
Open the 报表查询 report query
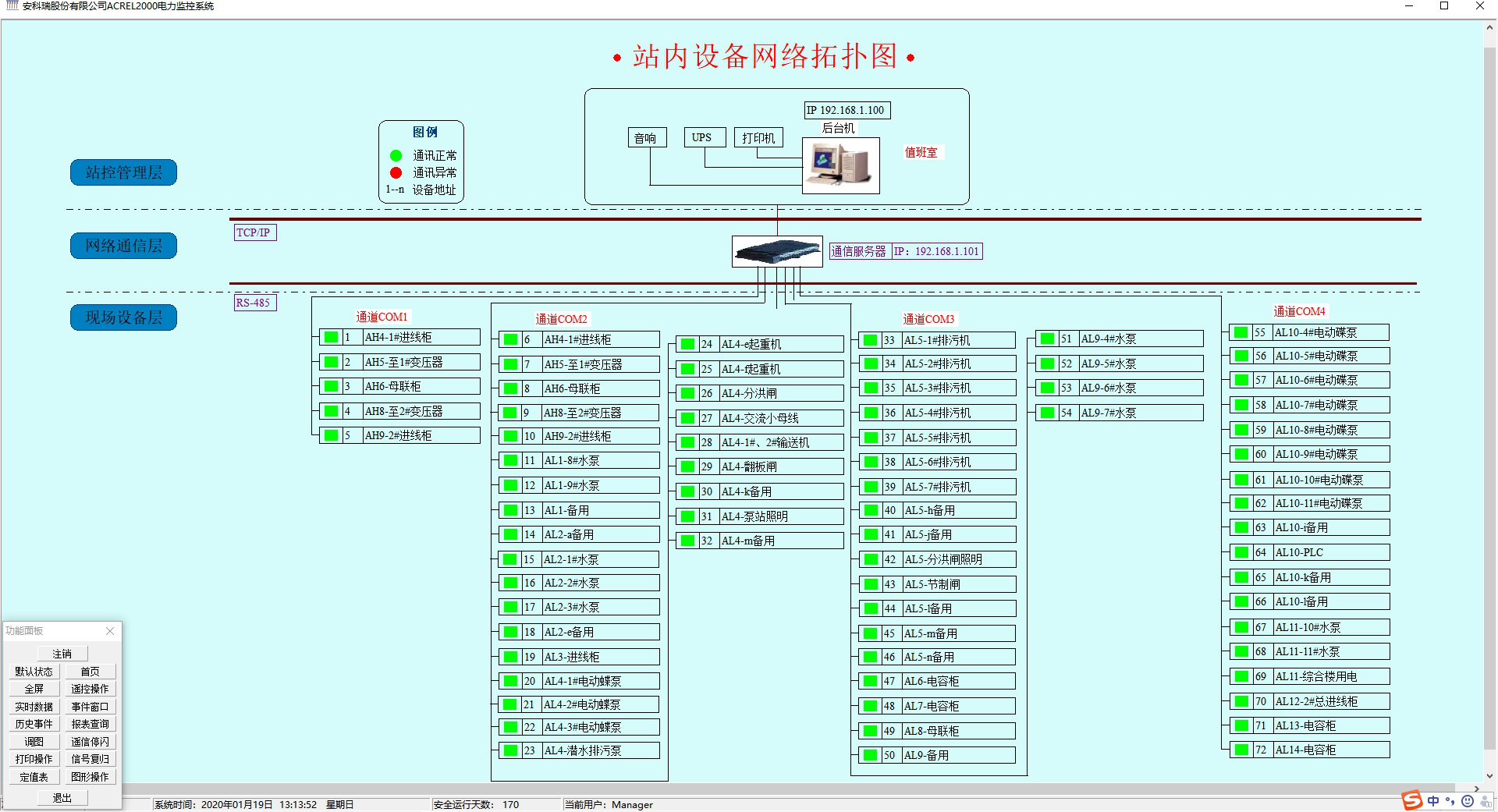tap(90, 724)
